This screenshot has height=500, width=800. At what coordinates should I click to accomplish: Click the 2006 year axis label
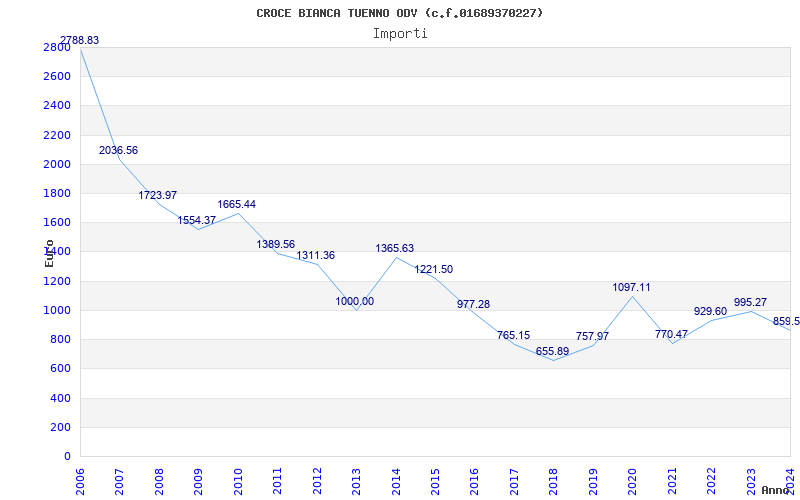click(x=80, y=481)
